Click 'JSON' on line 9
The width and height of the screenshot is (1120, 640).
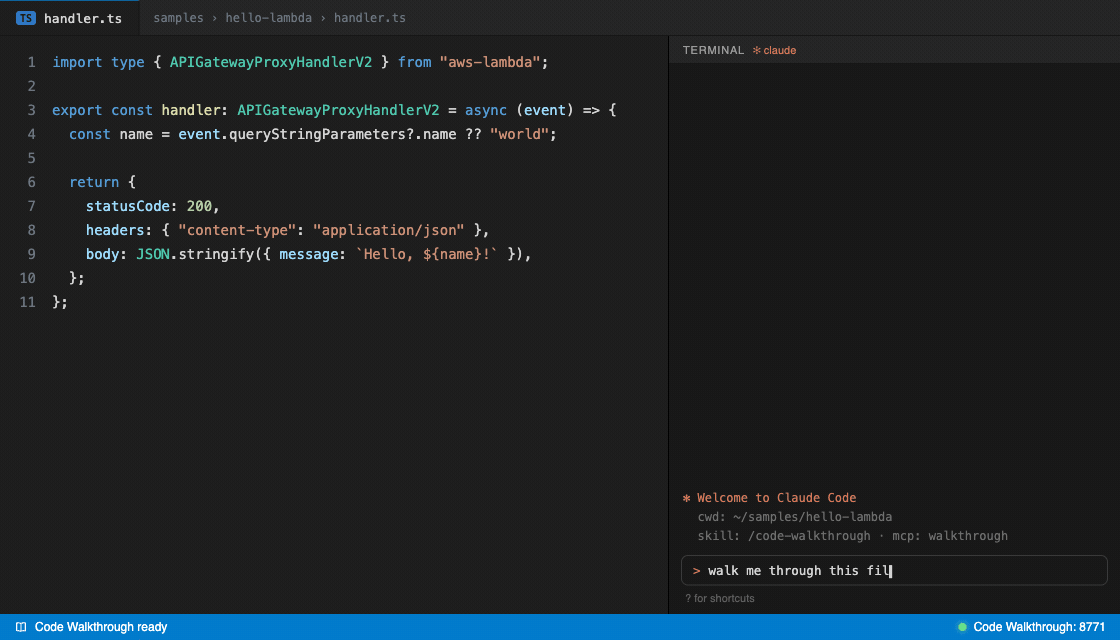[x=153, y=254]
